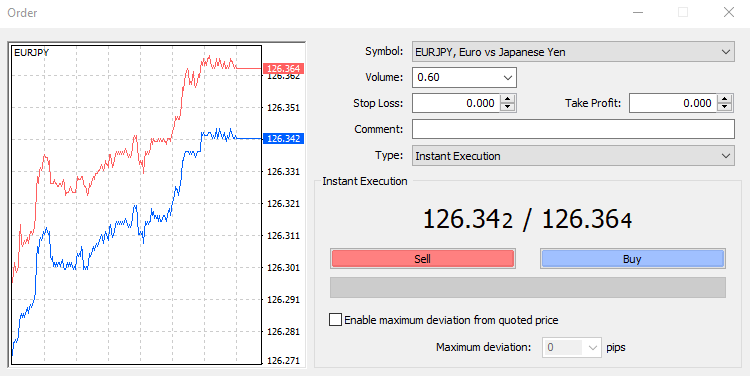Click the 126.301 price axis label

pos(283,267)
